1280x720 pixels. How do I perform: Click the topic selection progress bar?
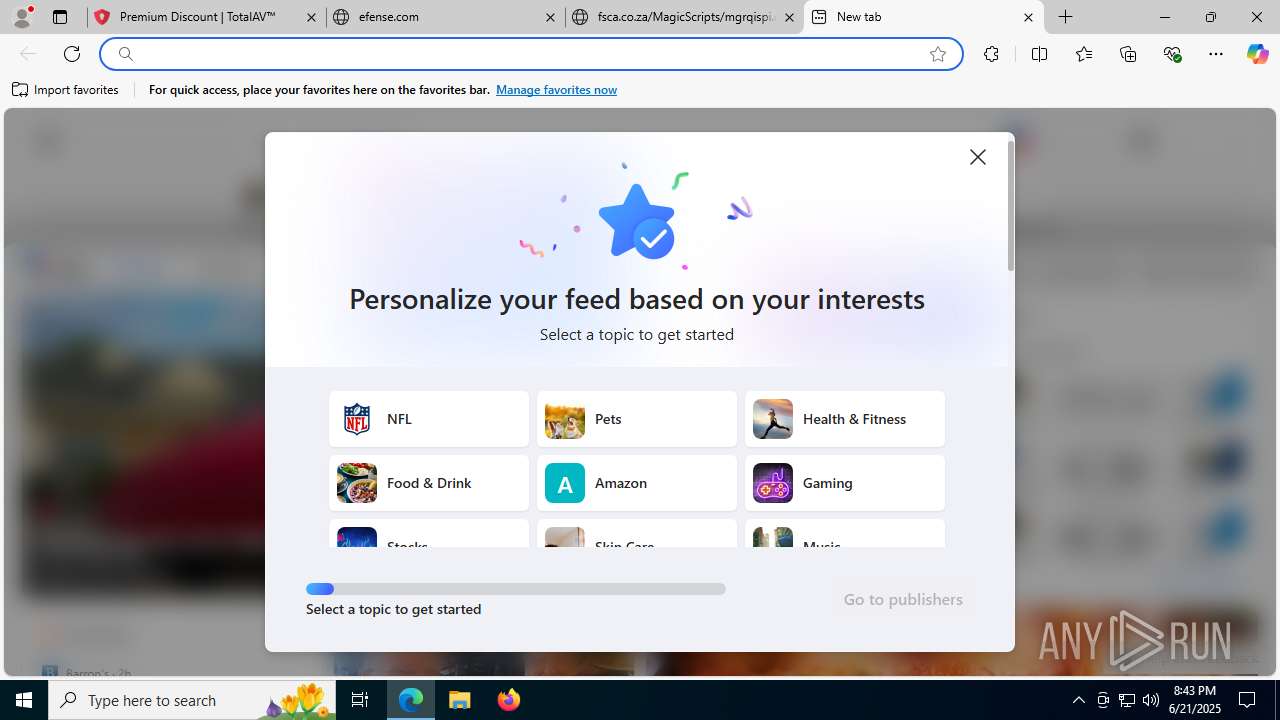coord(516,589)
